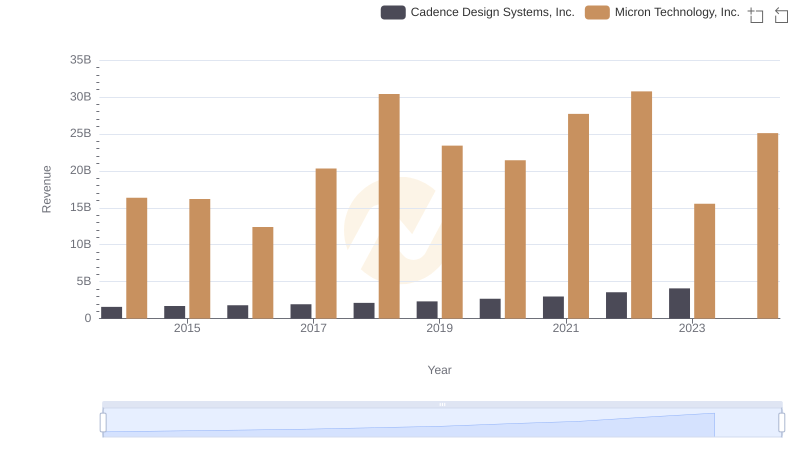
Task: Click the zoom reset icon
Action: pyautogui.click(x=781, y=15)
